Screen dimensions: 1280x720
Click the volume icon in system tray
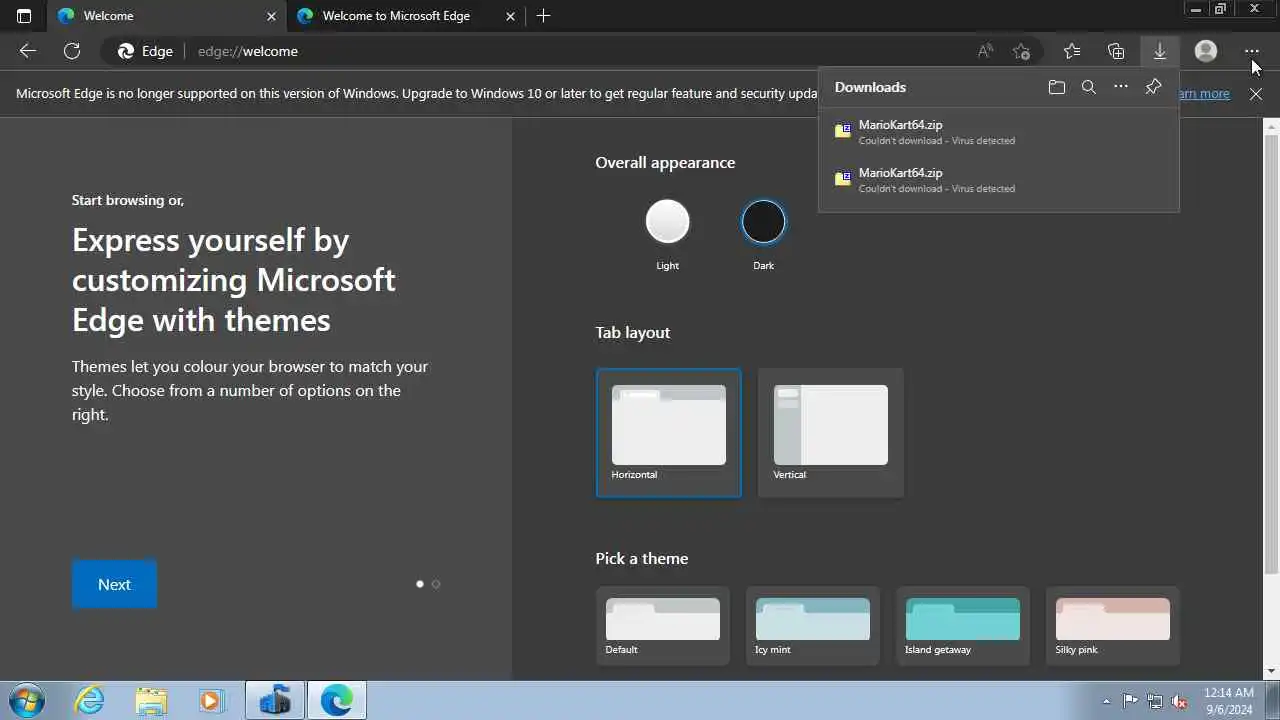(1179, 701)
